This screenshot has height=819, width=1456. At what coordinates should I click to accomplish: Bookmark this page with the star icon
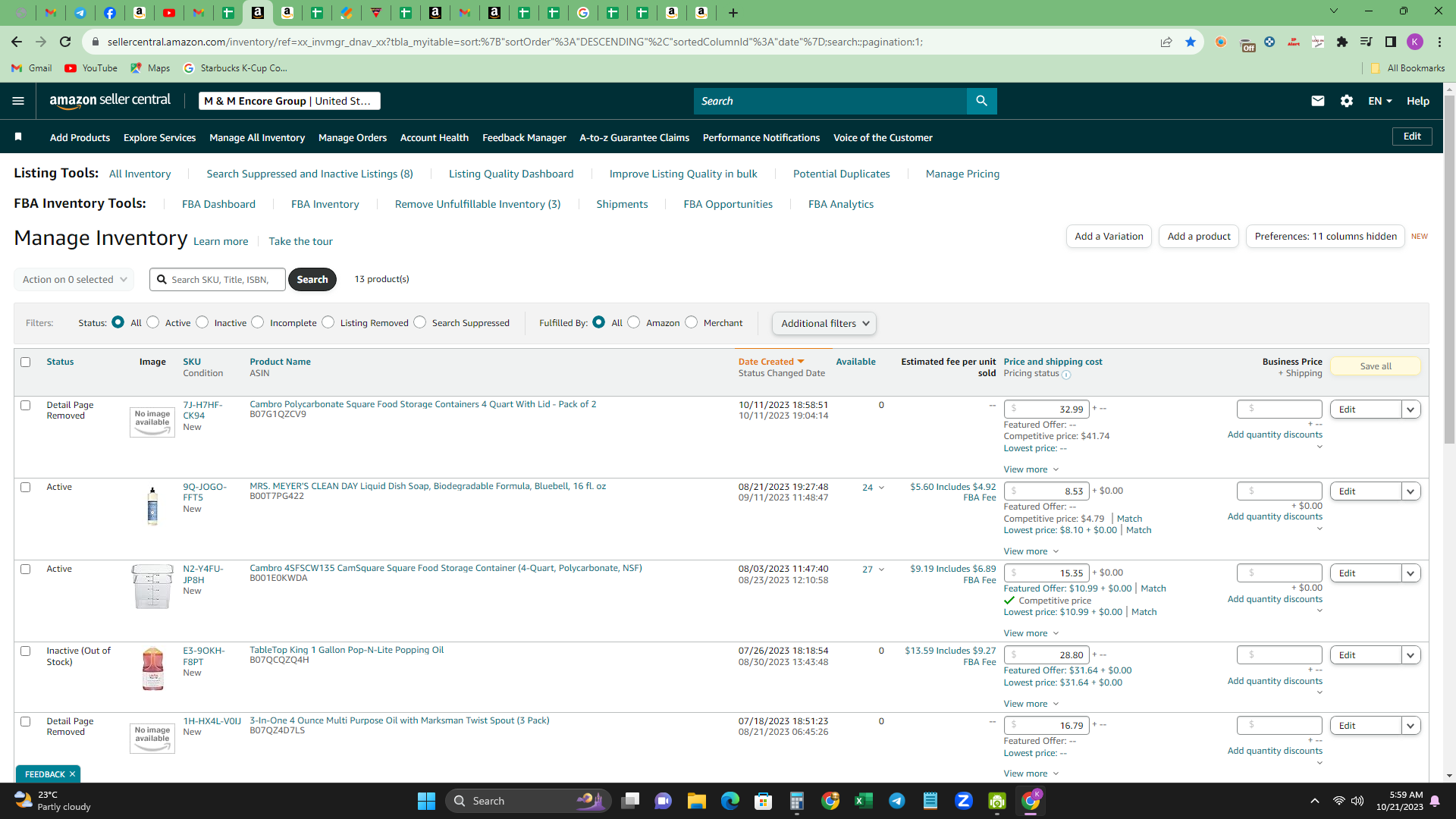coord(1191,42)
